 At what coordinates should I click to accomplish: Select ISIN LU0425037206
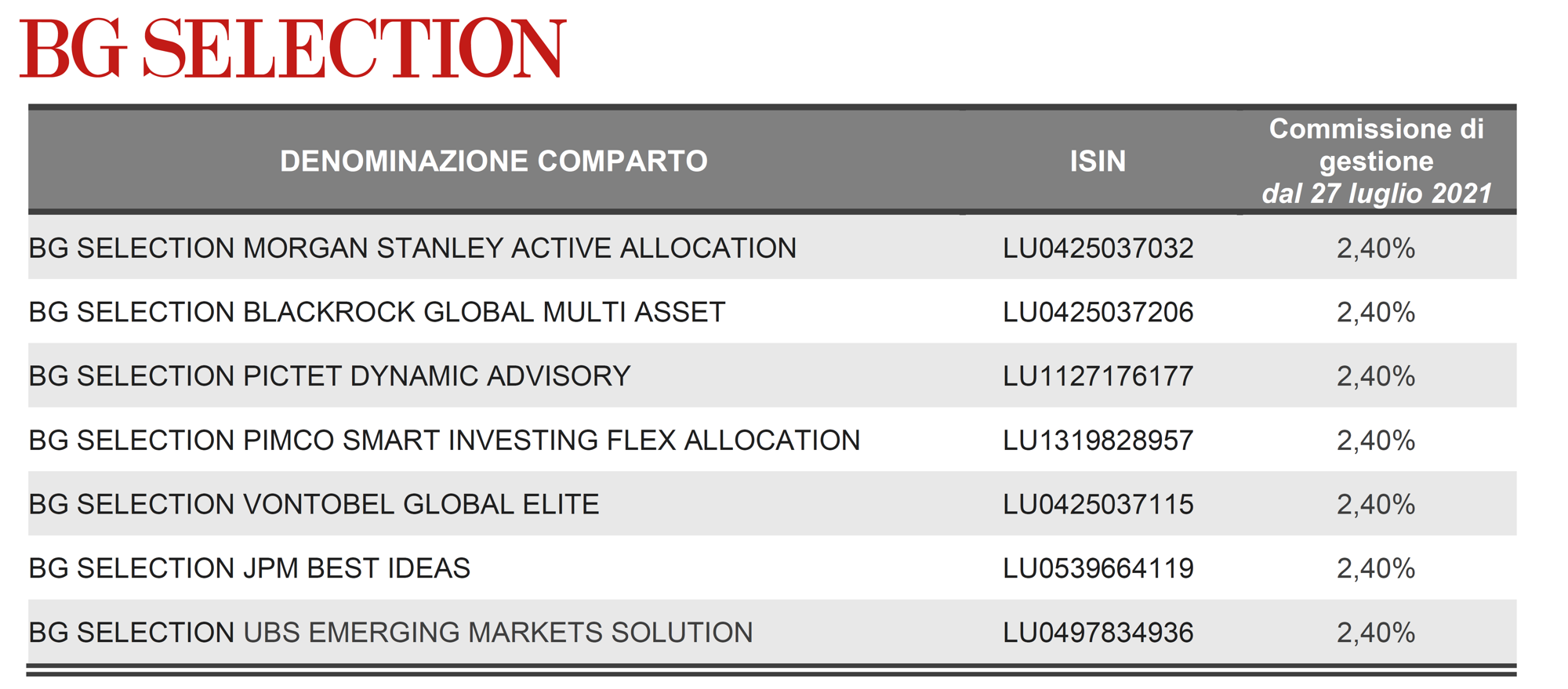(1098, 313)
